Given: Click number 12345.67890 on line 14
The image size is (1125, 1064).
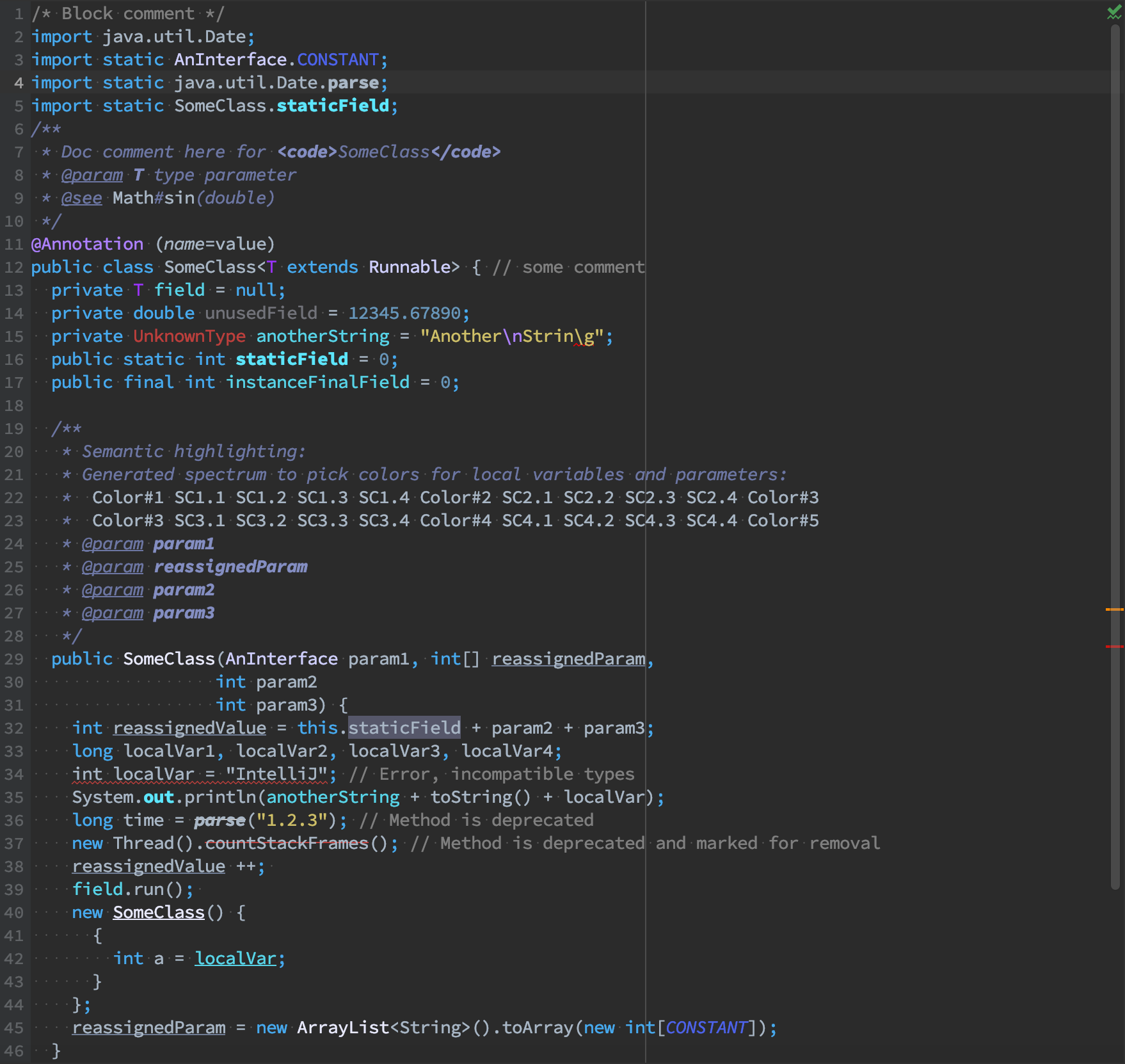Looking at the screenshot, I should pos(404,314).
